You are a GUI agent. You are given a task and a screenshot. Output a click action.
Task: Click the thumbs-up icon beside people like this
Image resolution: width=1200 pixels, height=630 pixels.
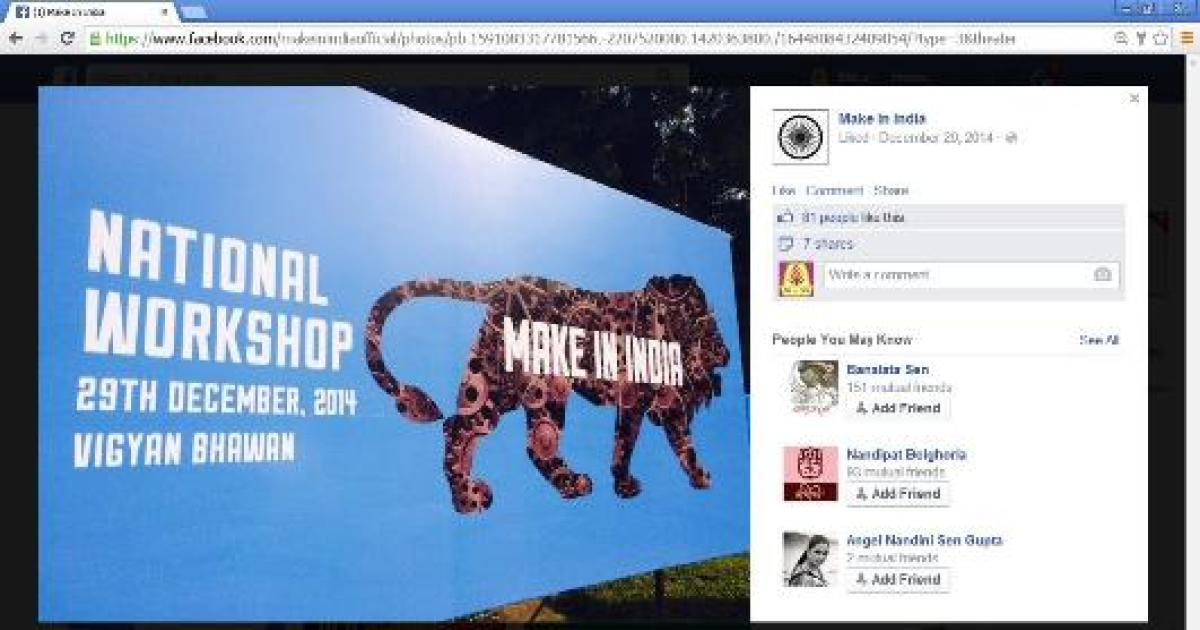[x=786, y=217]
